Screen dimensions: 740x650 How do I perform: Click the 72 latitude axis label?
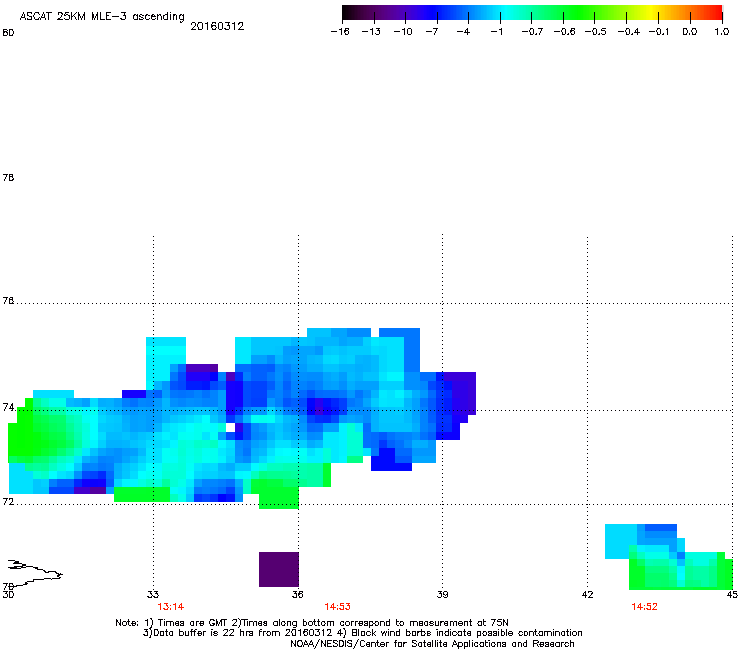(x=8, y=501)
